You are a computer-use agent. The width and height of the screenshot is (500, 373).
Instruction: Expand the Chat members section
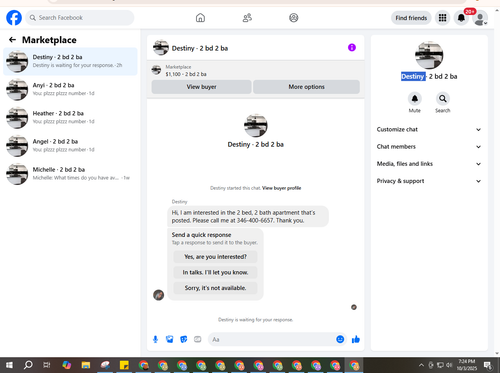pyautogui.click(x=429, y=147)
